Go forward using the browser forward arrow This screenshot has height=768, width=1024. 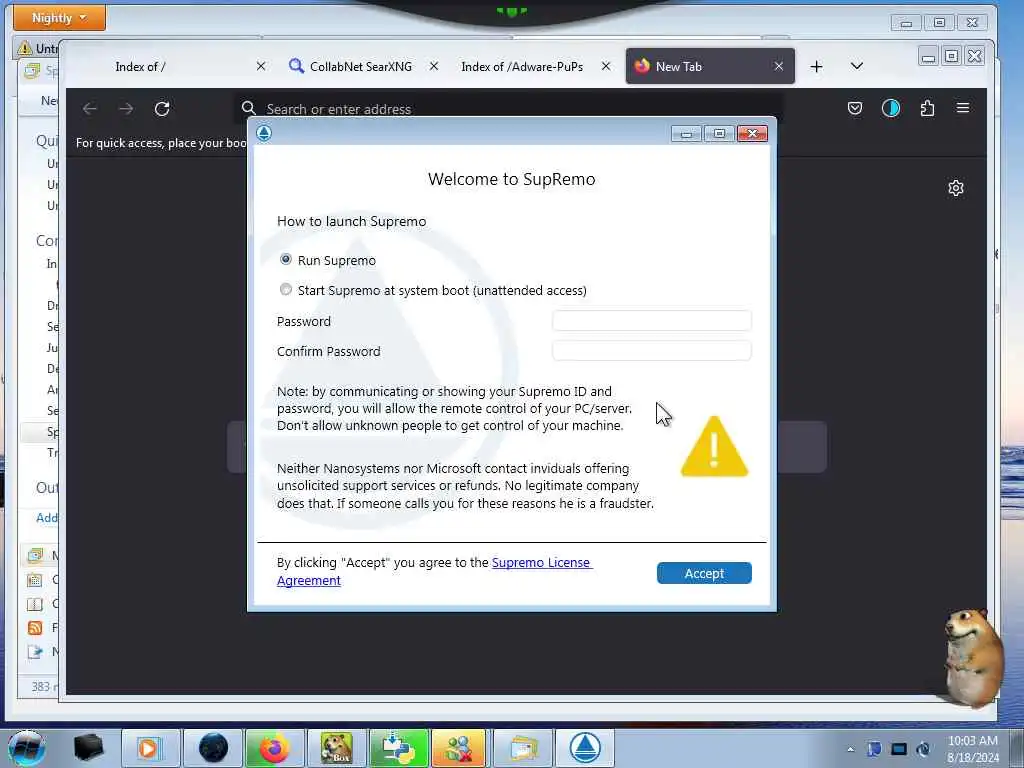click(126, 108)
